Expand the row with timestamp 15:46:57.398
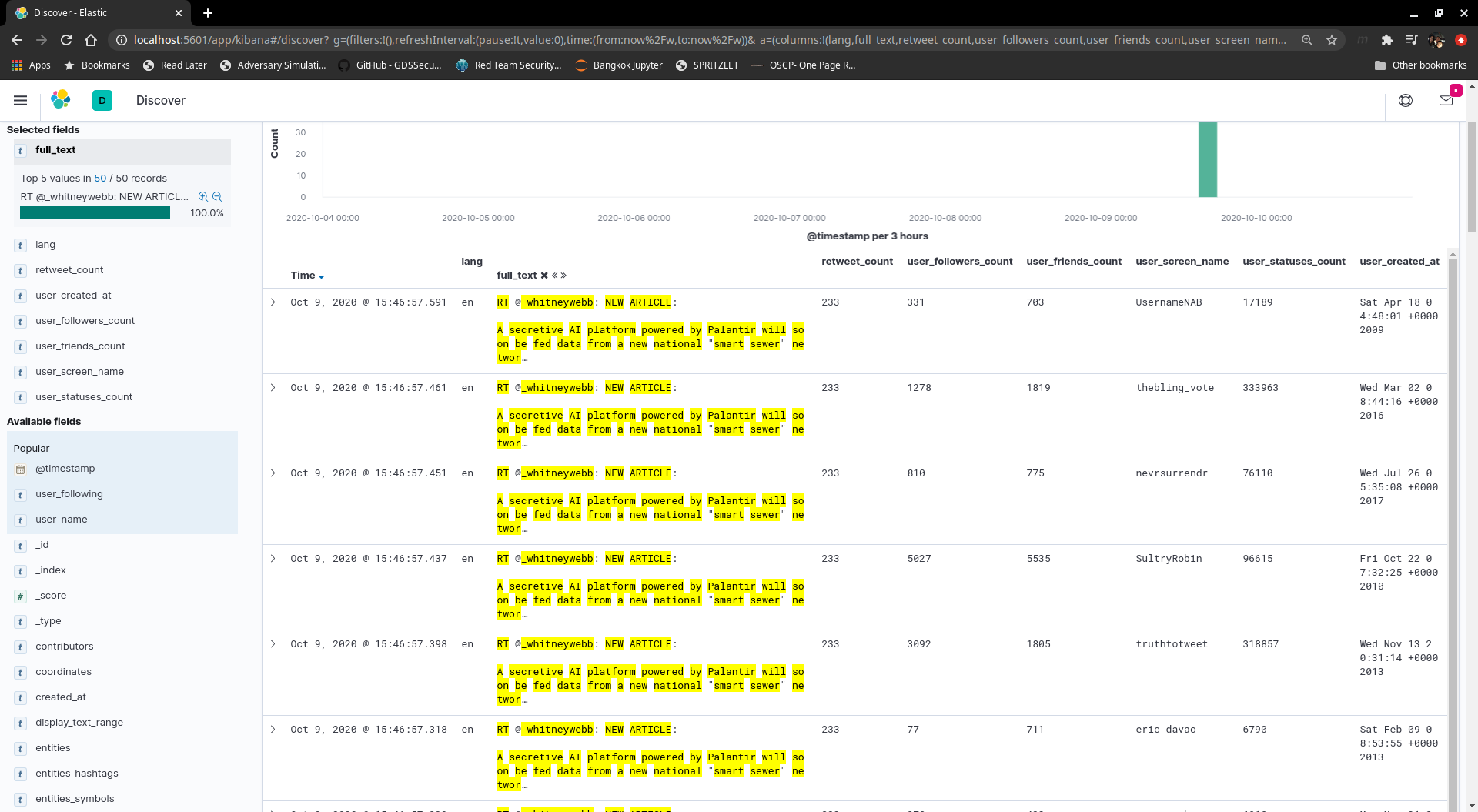This screenshot has width=1478, height=812. tap(273, 644)
